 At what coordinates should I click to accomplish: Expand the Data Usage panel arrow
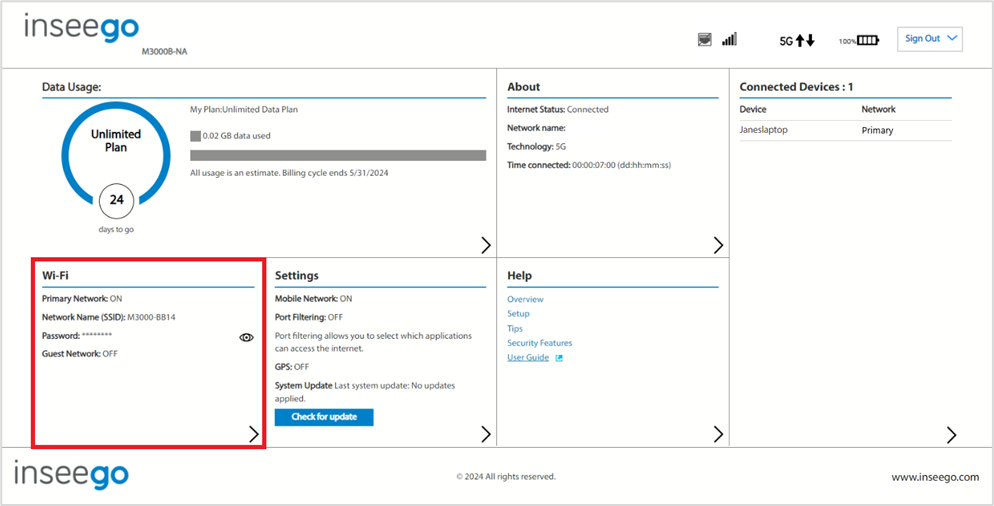pyautogui.click(x=486, y=245)
